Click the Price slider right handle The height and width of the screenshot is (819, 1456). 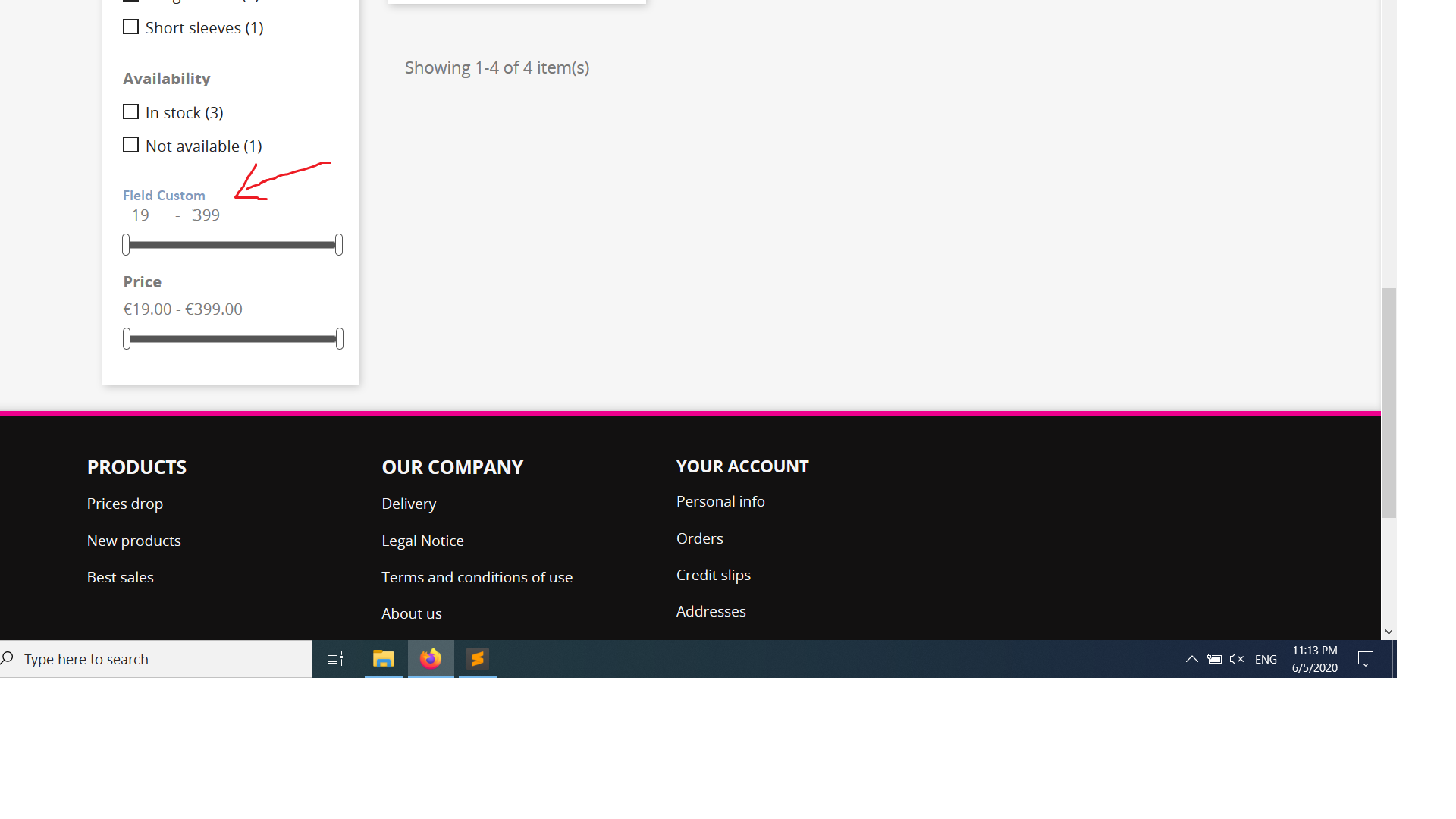coord(340,339)
